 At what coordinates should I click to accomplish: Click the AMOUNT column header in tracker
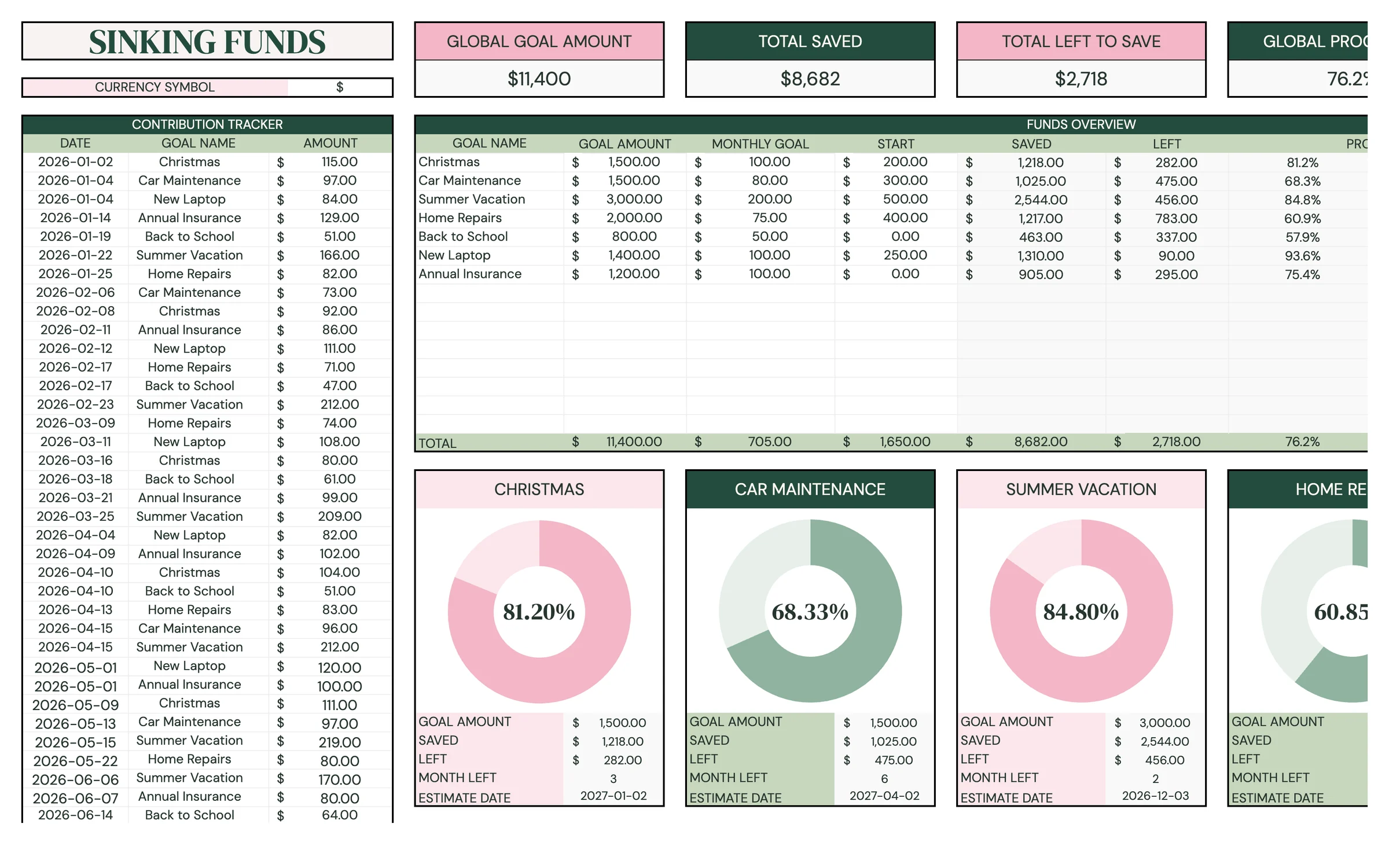click(x=330, y=143)
